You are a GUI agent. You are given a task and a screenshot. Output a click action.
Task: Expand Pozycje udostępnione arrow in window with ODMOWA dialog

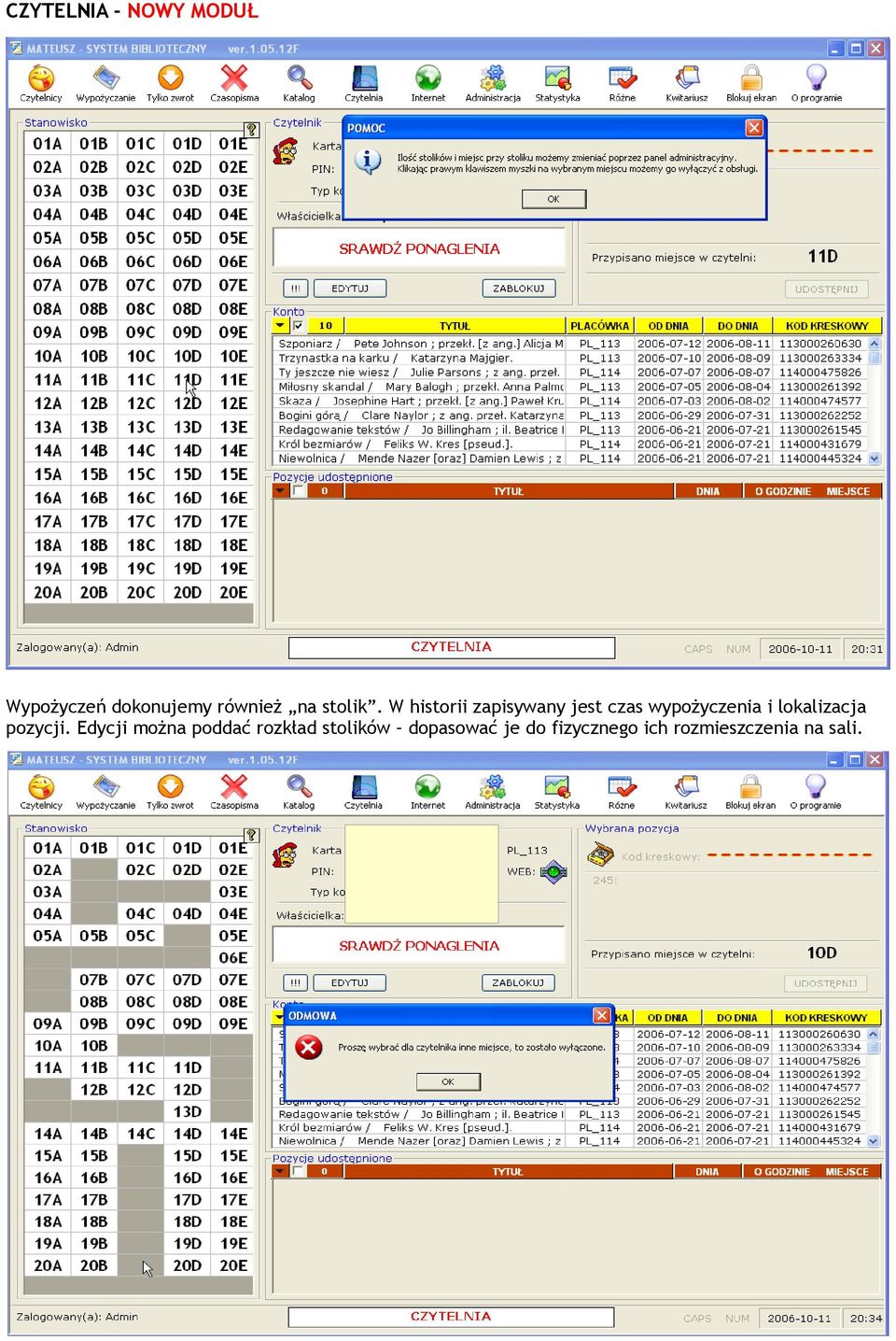pyautogui.click(x=280, y=1171)
